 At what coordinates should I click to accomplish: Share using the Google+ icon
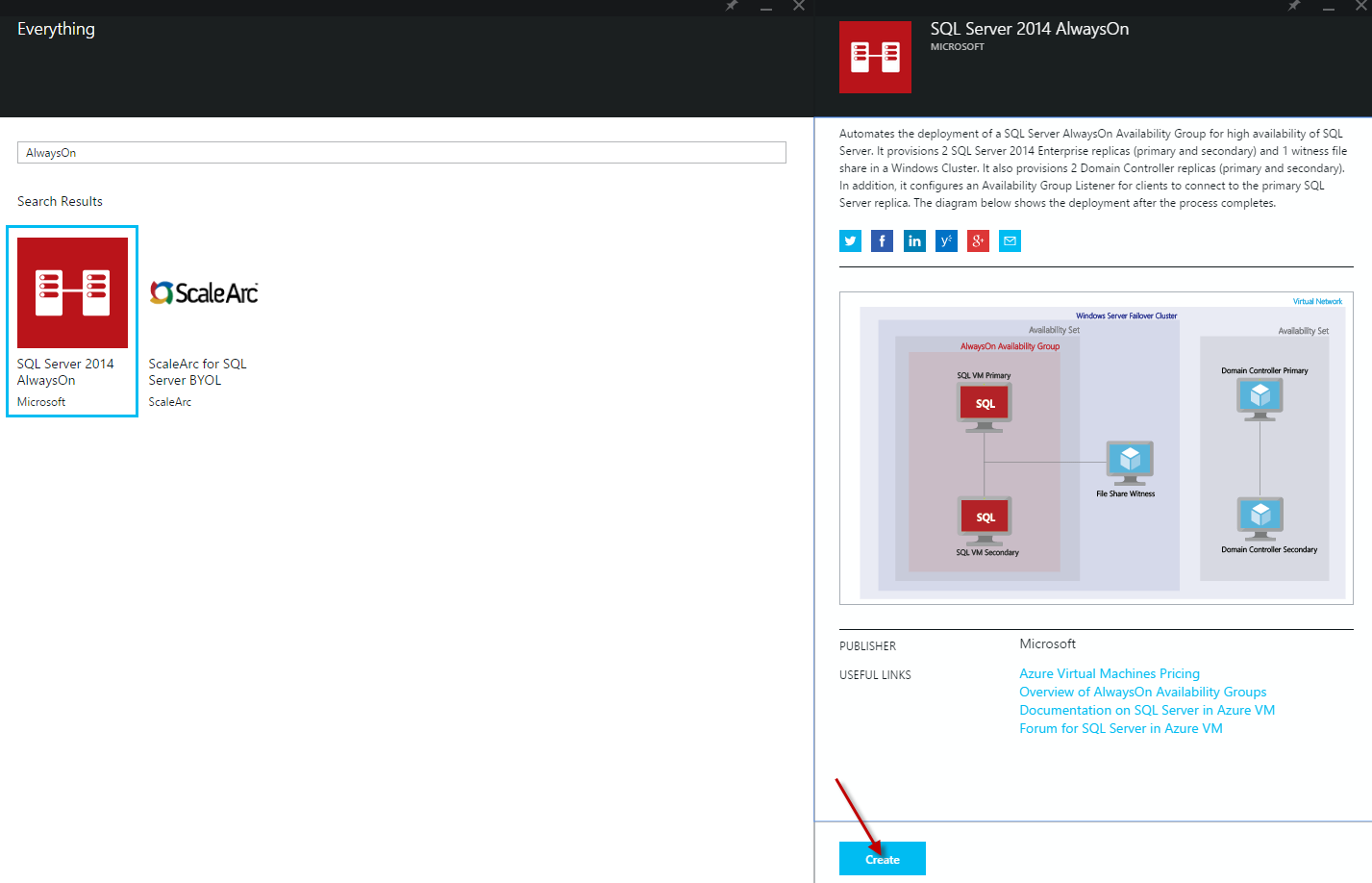[x=978, y=241]
